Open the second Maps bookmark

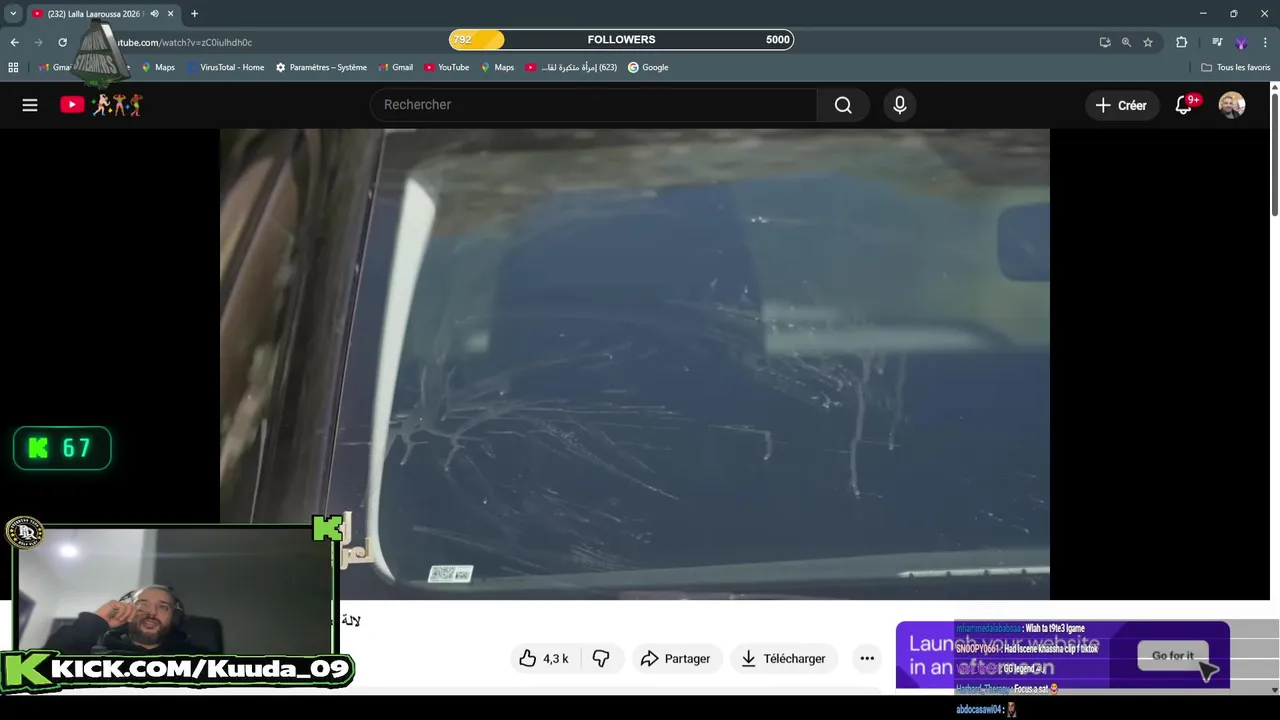497,67
